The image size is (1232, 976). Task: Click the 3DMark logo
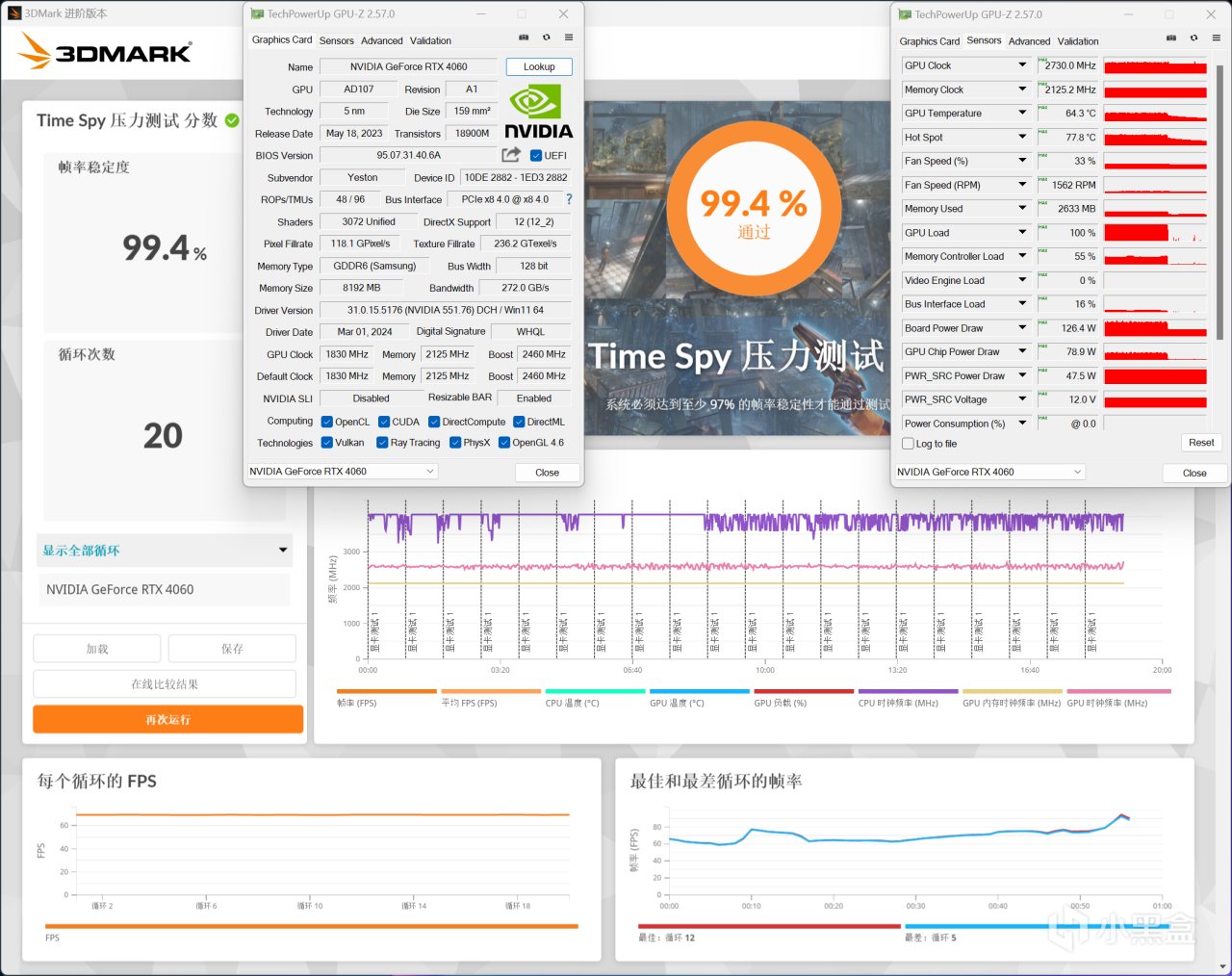coord(106,51)
